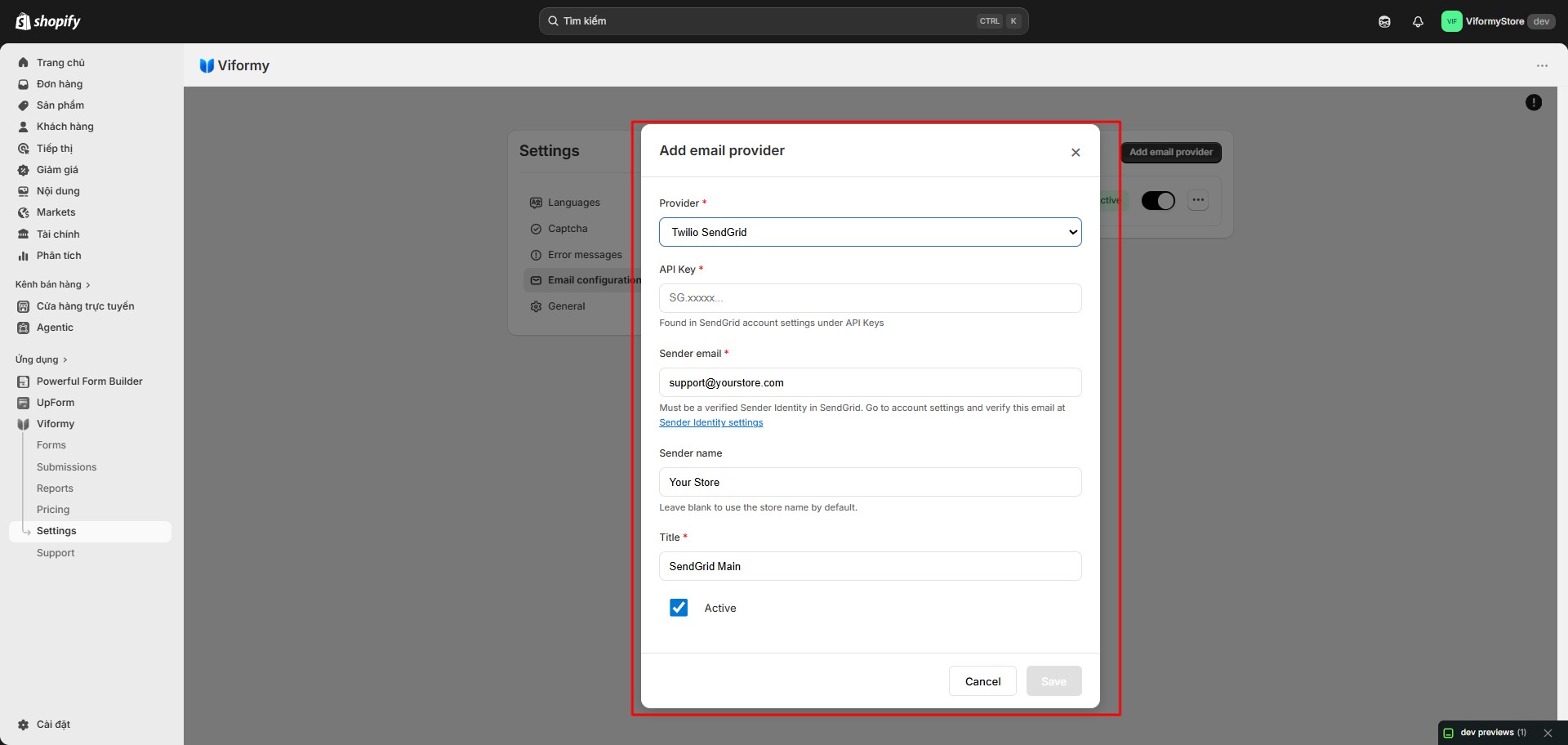1568x745 pixels.
Task: Open the three-dot menu in the Viformy header
Action: (1542, 65)
